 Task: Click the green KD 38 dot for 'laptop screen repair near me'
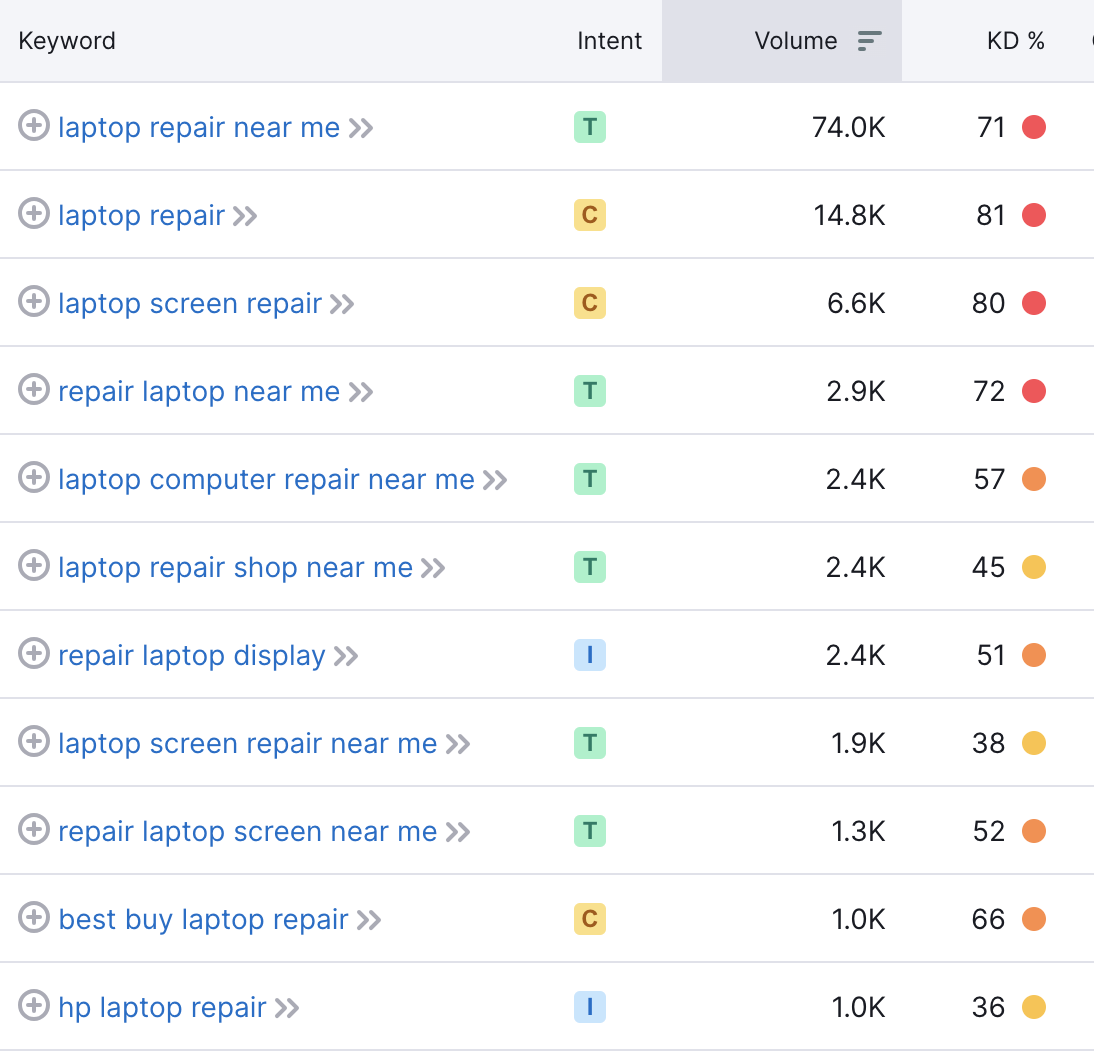(x=1034, y=743)
